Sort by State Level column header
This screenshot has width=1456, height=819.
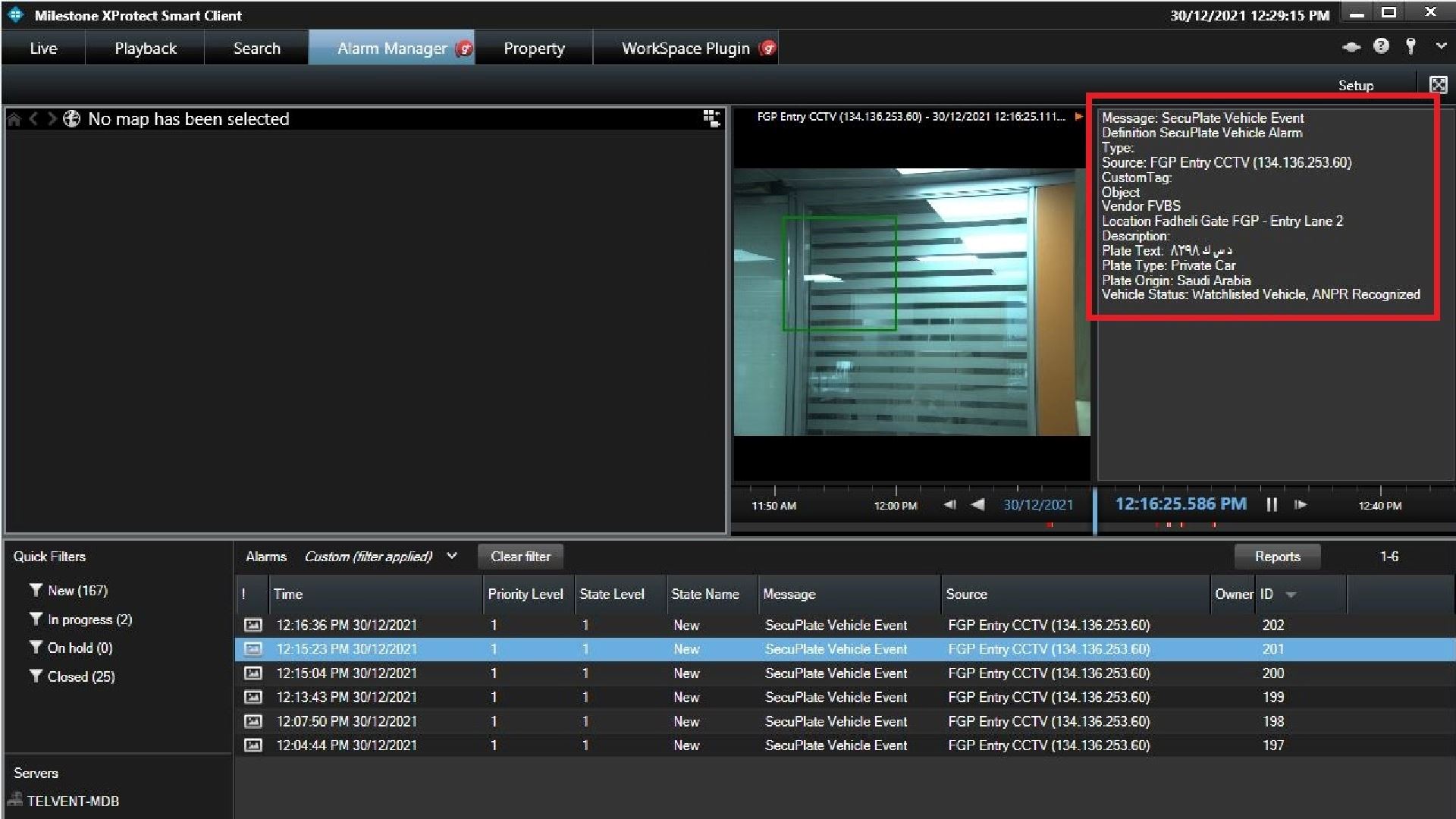620,595
